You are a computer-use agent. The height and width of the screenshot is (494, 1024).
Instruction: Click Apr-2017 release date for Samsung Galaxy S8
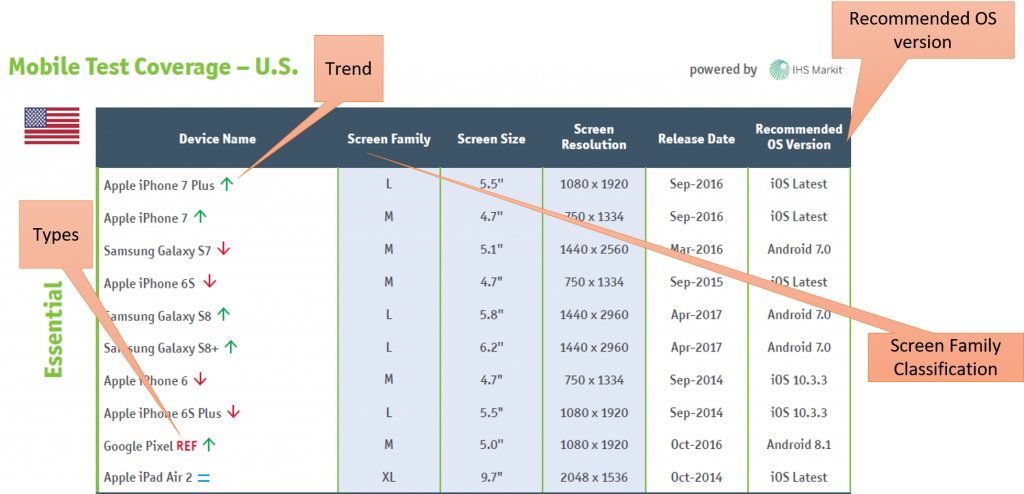tap(696, 314)
